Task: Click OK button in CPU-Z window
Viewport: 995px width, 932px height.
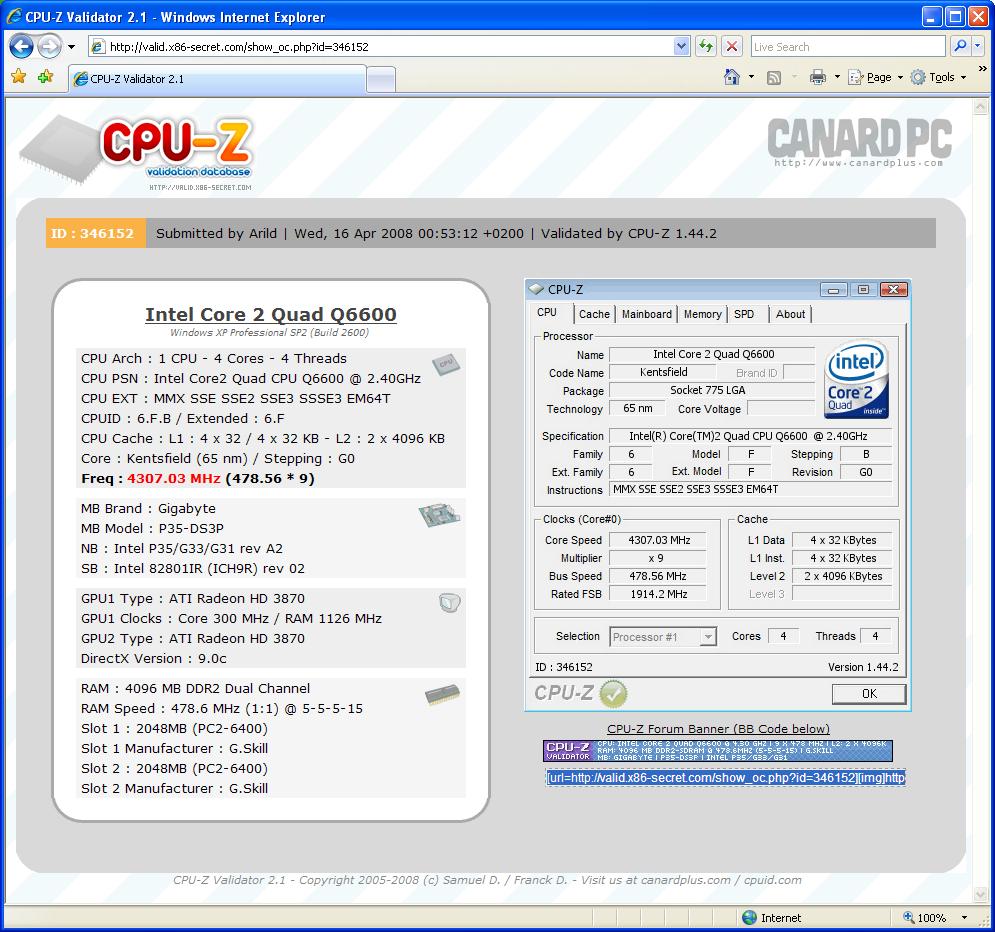Action: click(869, 693)
